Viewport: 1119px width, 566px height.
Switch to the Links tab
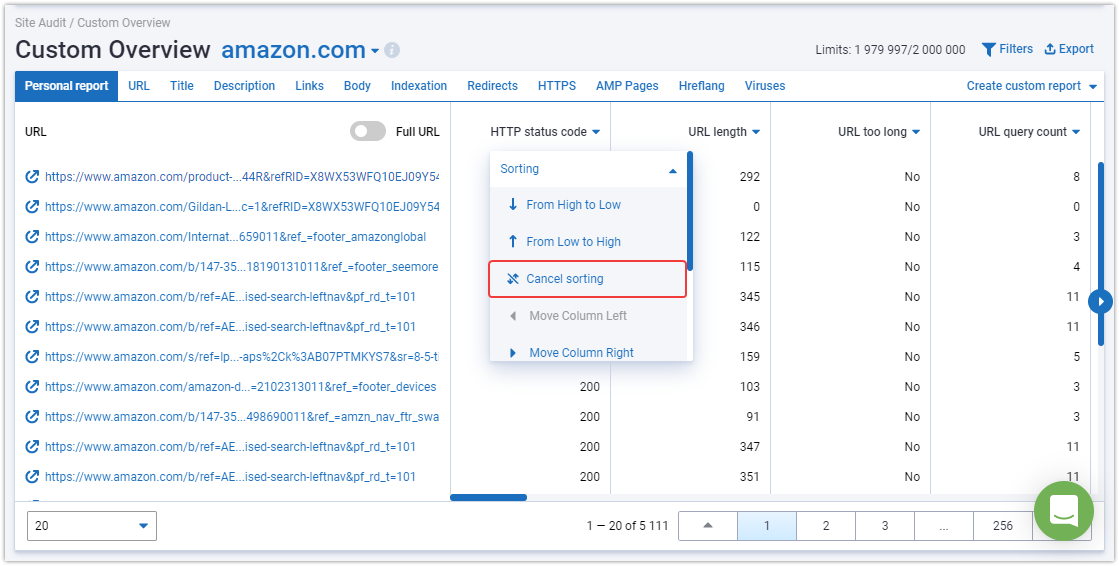pyautogui.click(x=310, y=86)
